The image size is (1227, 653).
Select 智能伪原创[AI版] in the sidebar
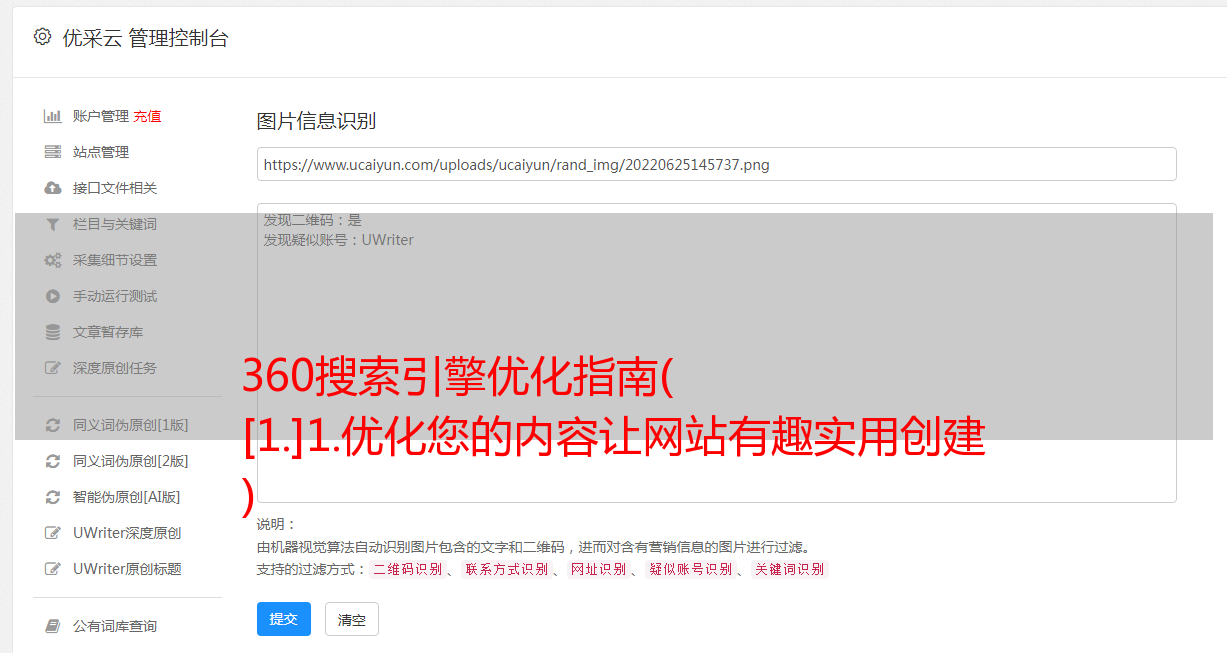(127, 497)
